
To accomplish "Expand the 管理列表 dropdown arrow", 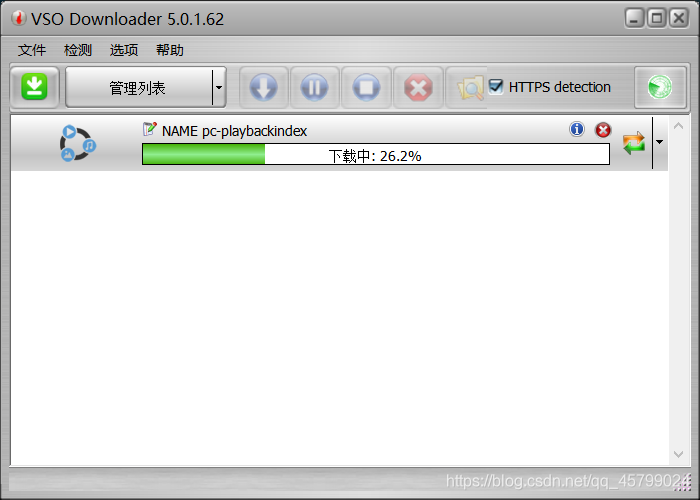I will tap(219, 87).
